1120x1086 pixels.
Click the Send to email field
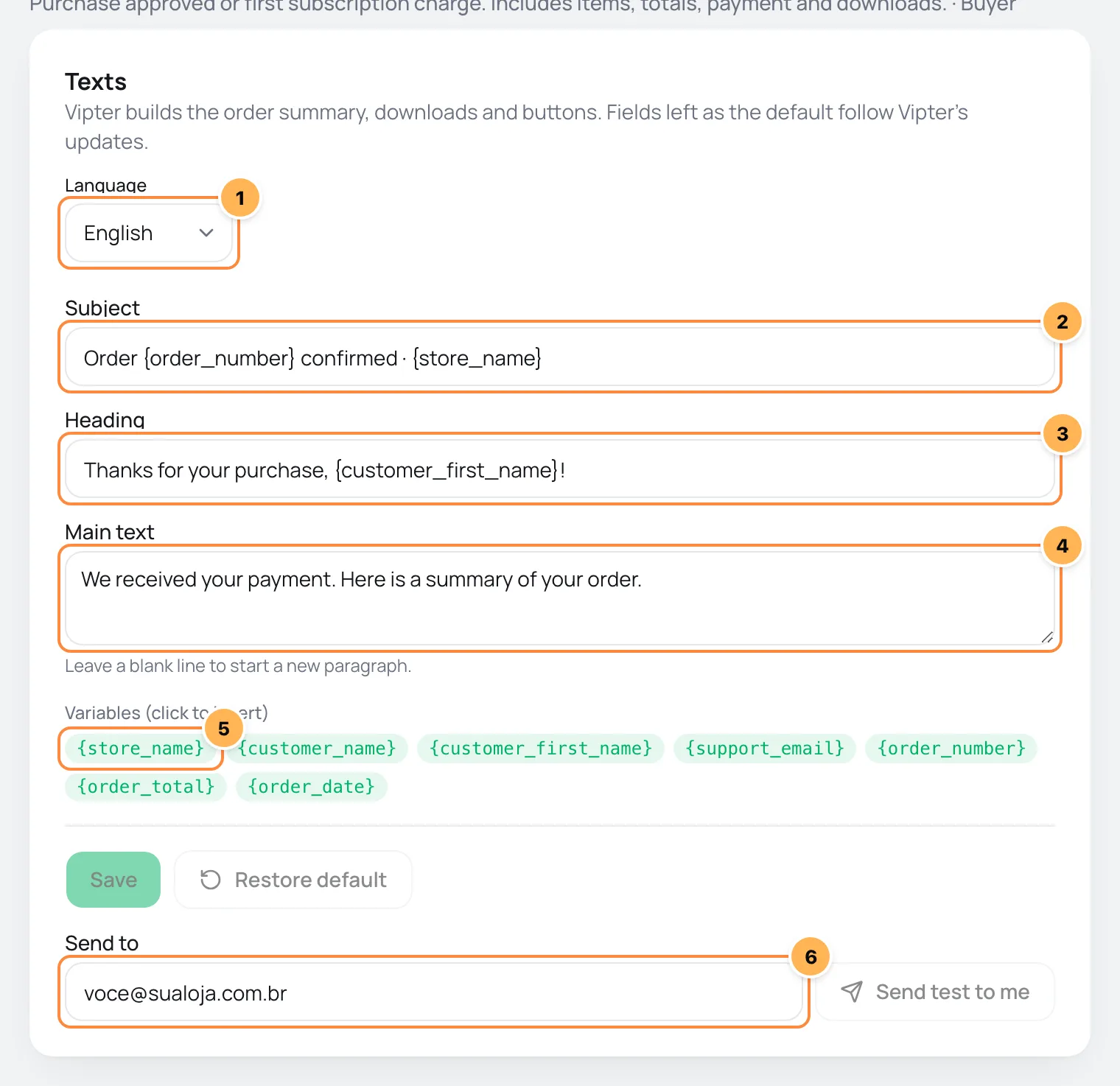(x=434, y=992)
